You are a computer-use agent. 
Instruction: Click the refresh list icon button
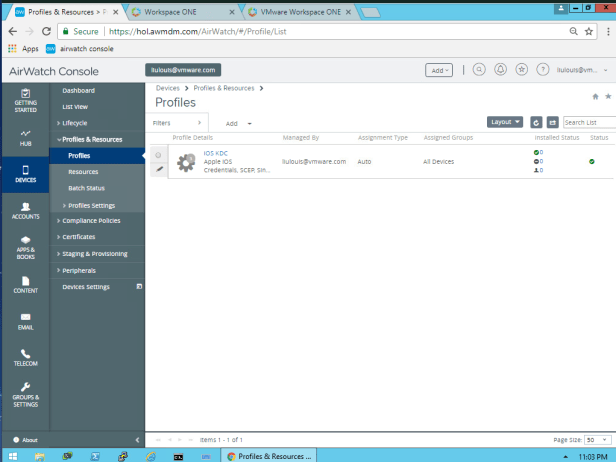(x=536, y=122)
